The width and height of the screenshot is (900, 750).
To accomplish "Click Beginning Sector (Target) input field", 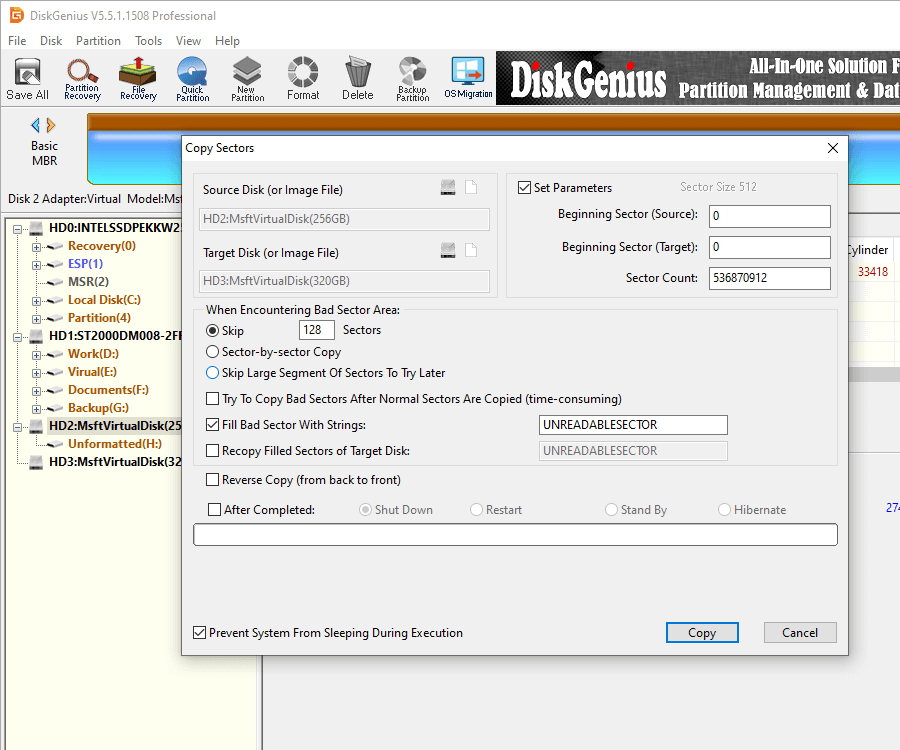I will point(770,247).
